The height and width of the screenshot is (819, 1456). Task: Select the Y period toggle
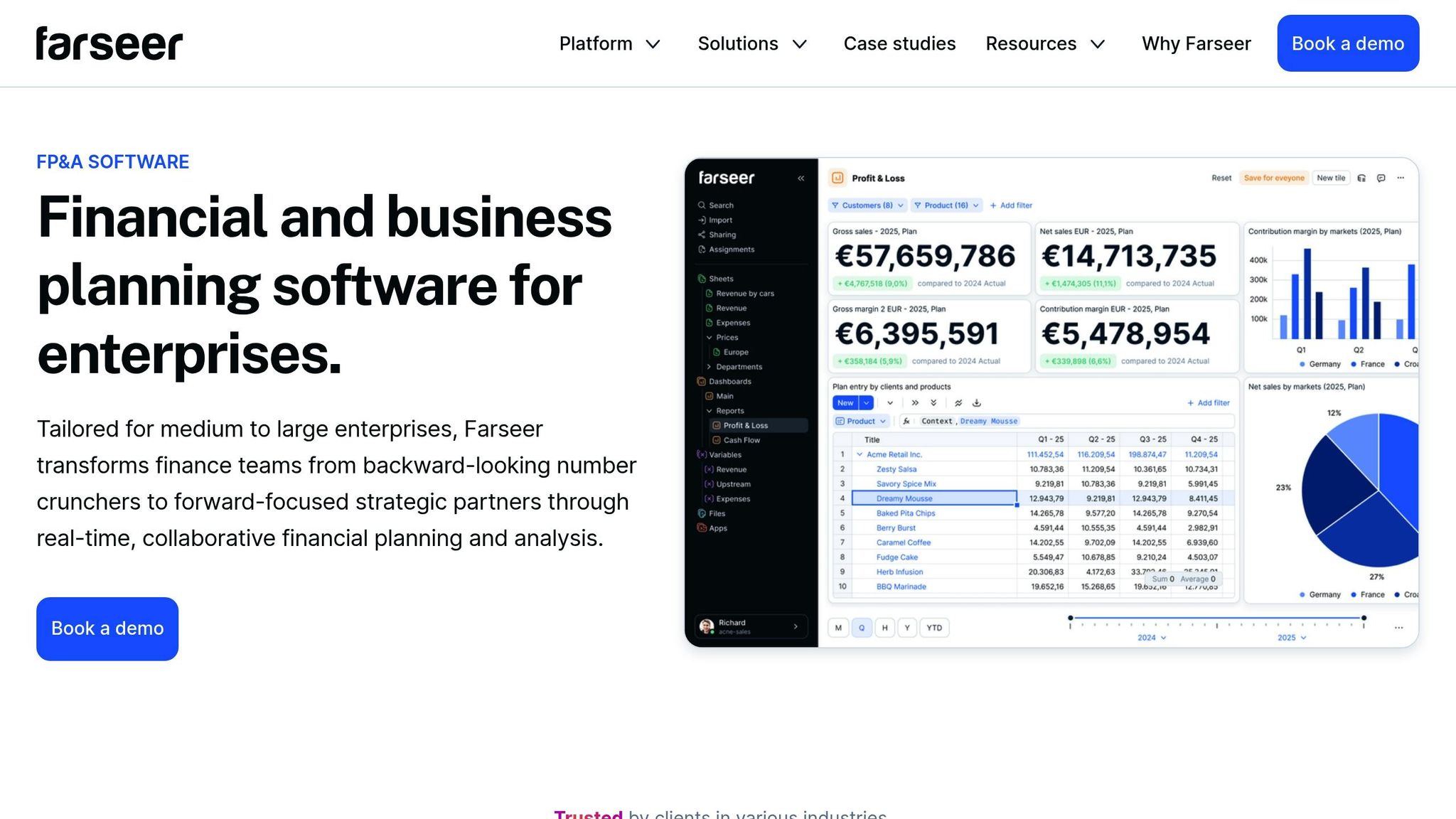(x=907, y=628)
